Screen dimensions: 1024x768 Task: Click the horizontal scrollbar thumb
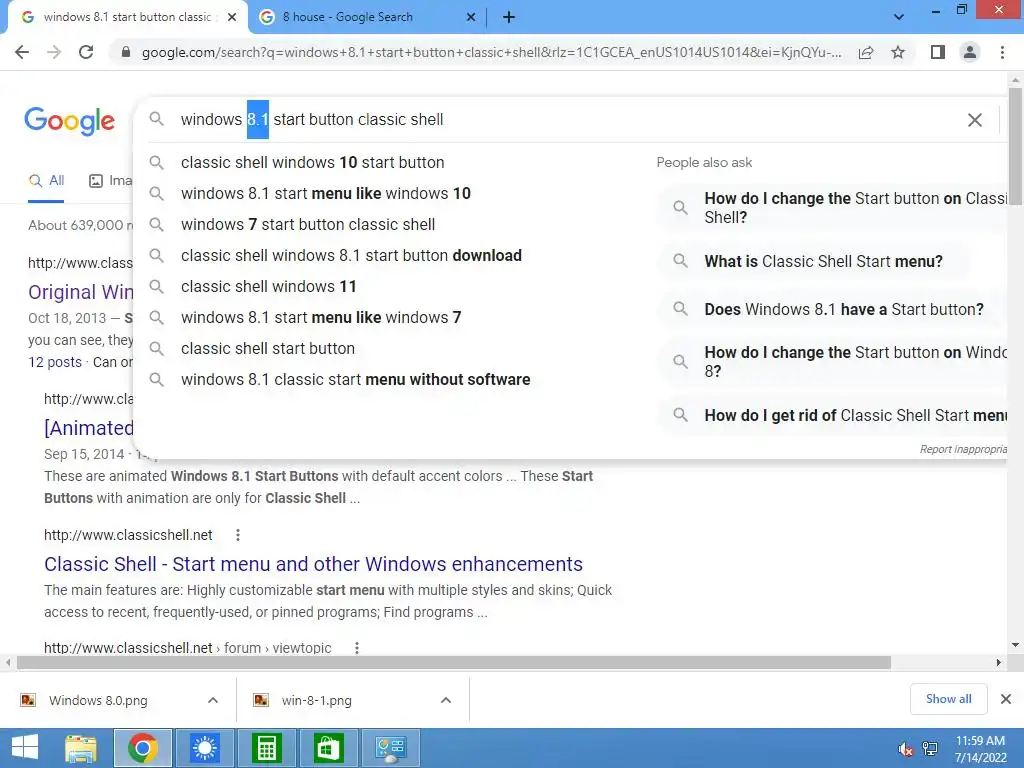tap(454, 663)
